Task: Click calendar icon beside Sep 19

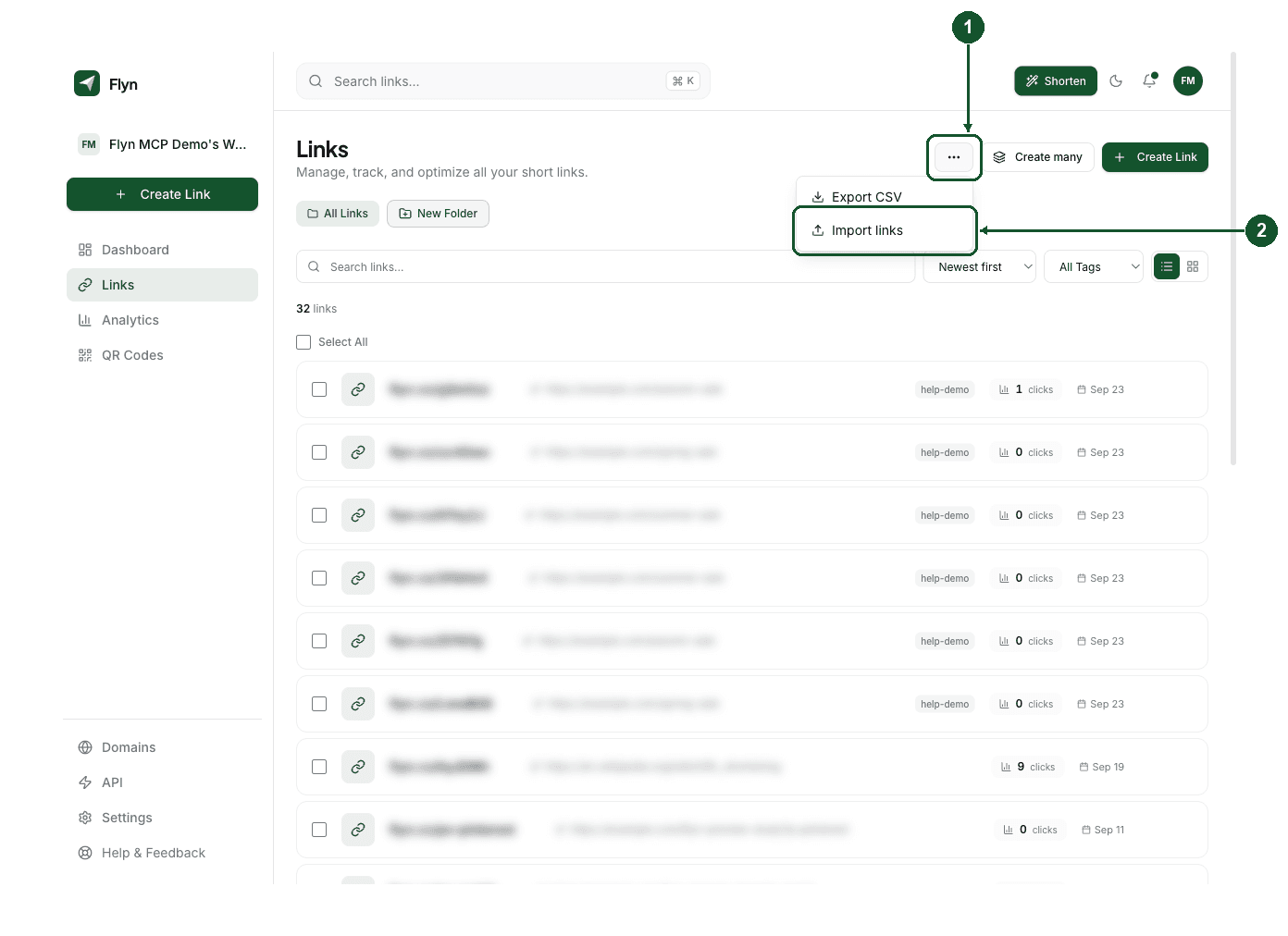Action: pyautogui.click(x=1084, y=767)
